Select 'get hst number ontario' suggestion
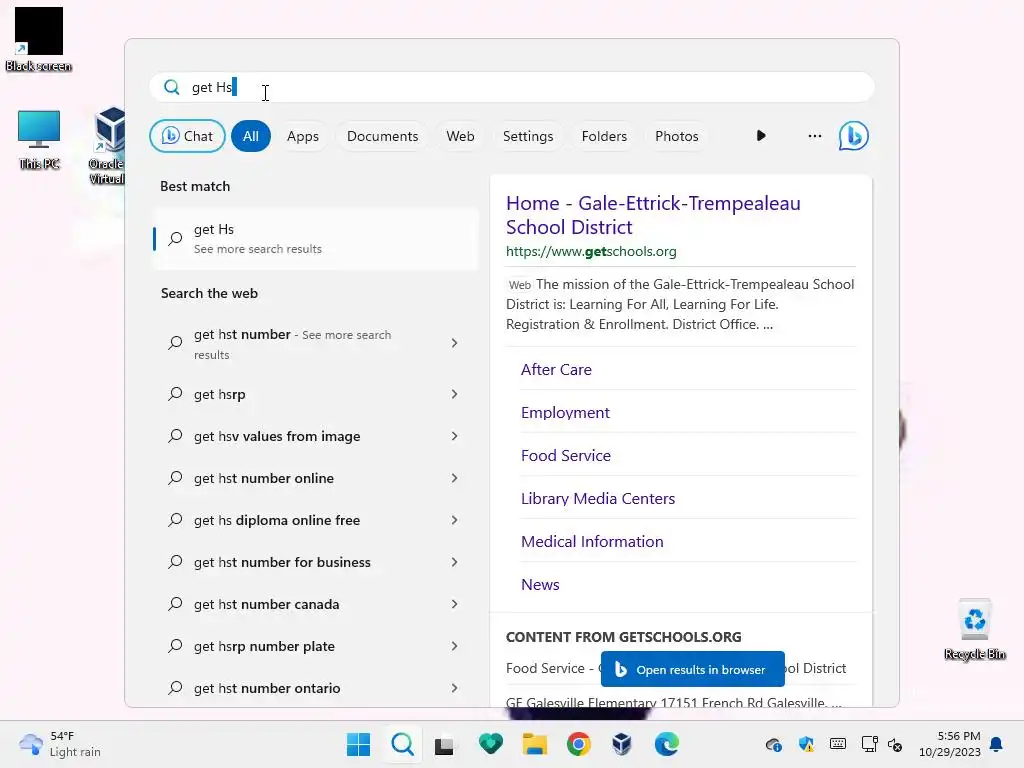Screen dimensions: 1024x768 [316, 688]
